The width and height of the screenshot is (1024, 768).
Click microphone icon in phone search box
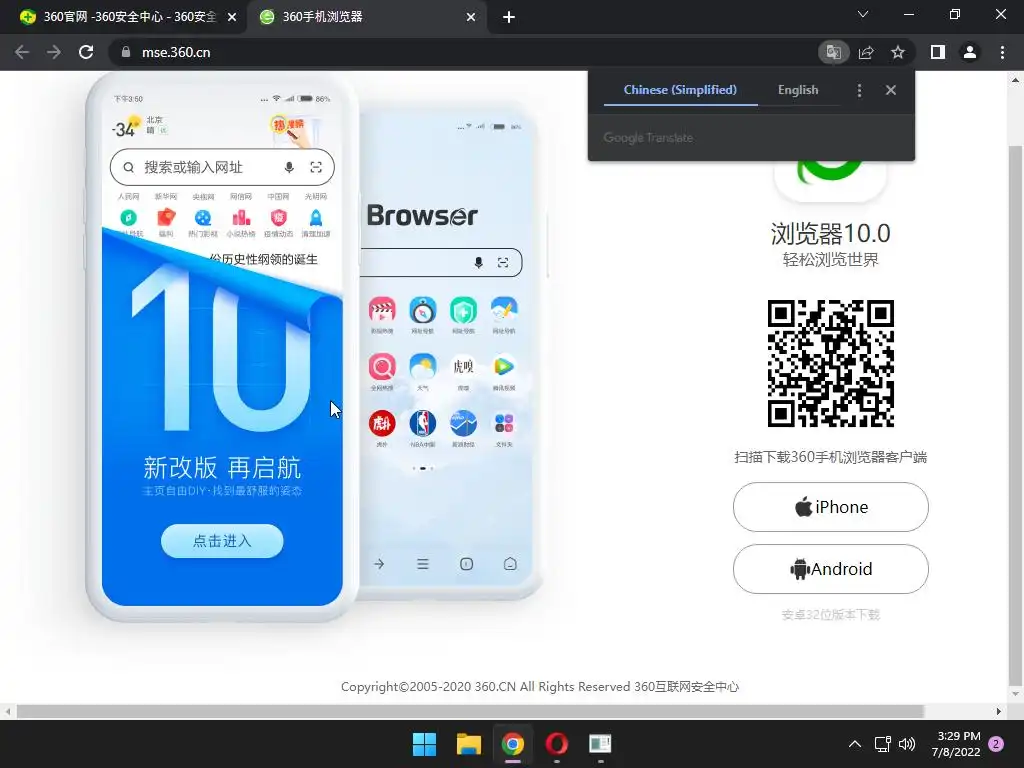(289, 167)
